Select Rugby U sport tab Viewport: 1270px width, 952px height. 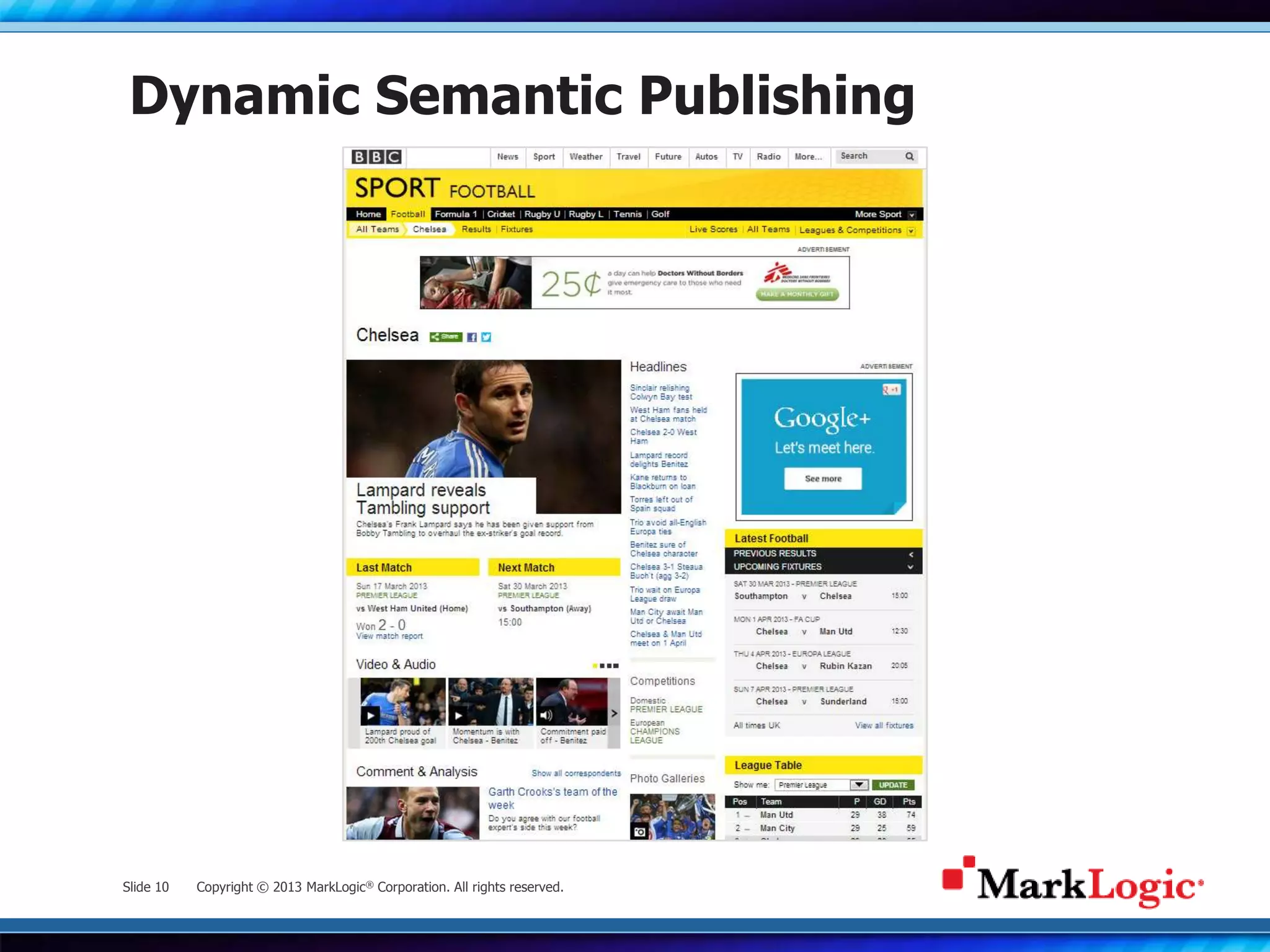tap(542, 214)
